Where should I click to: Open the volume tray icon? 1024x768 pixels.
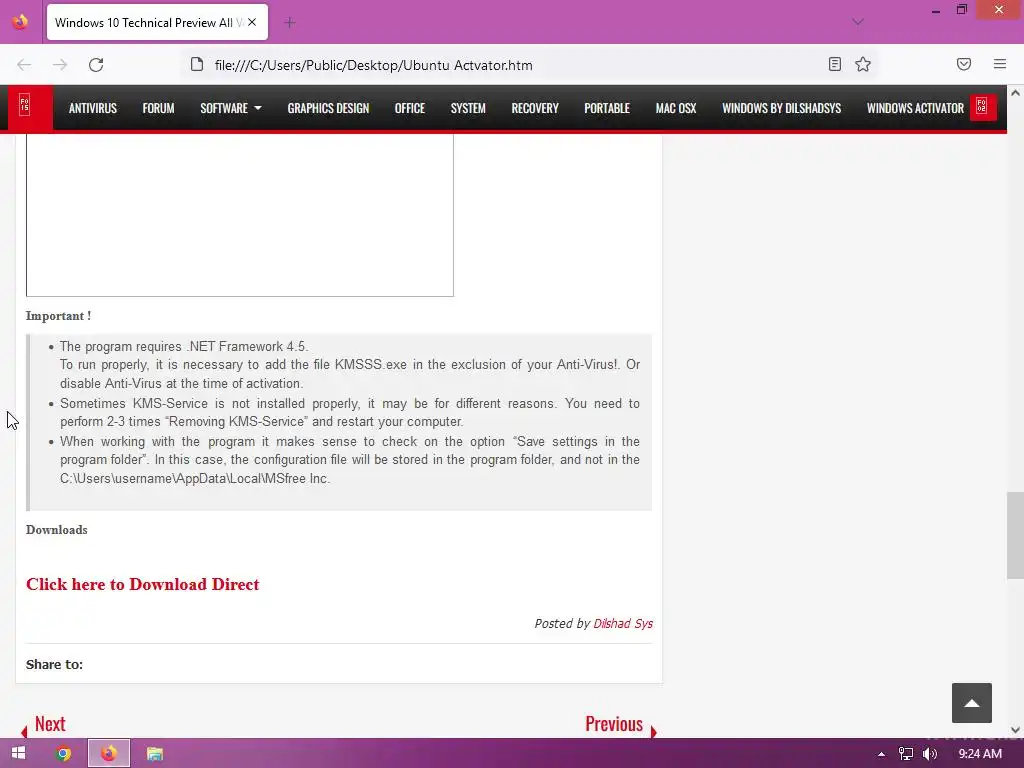click(x=930, y=754)
